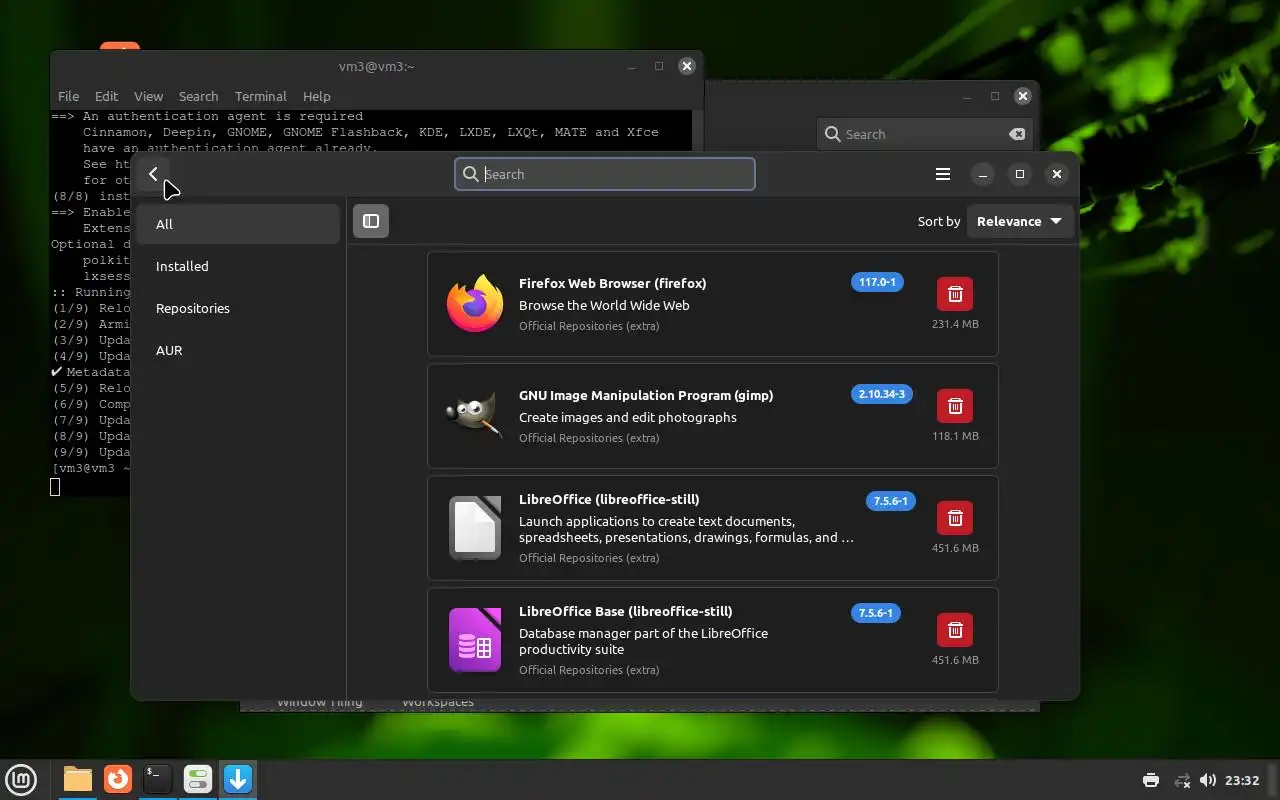The width and height of the screenshot is (1280, 800).
Task: Open the Sort by Relevance dropdown
Action: point(1020,221)
